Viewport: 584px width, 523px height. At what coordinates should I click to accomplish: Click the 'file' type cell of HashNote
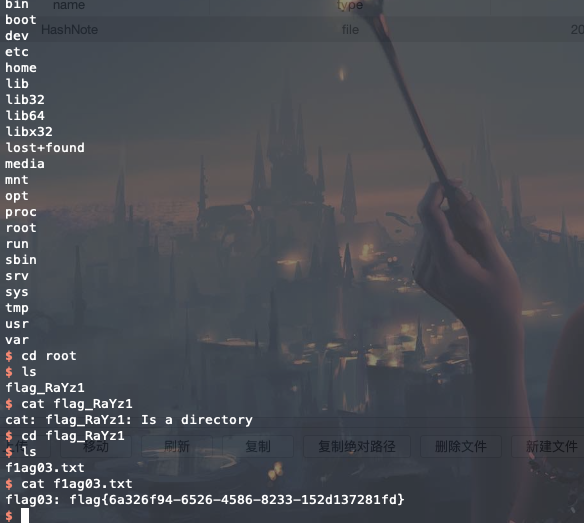coord(350,30)
